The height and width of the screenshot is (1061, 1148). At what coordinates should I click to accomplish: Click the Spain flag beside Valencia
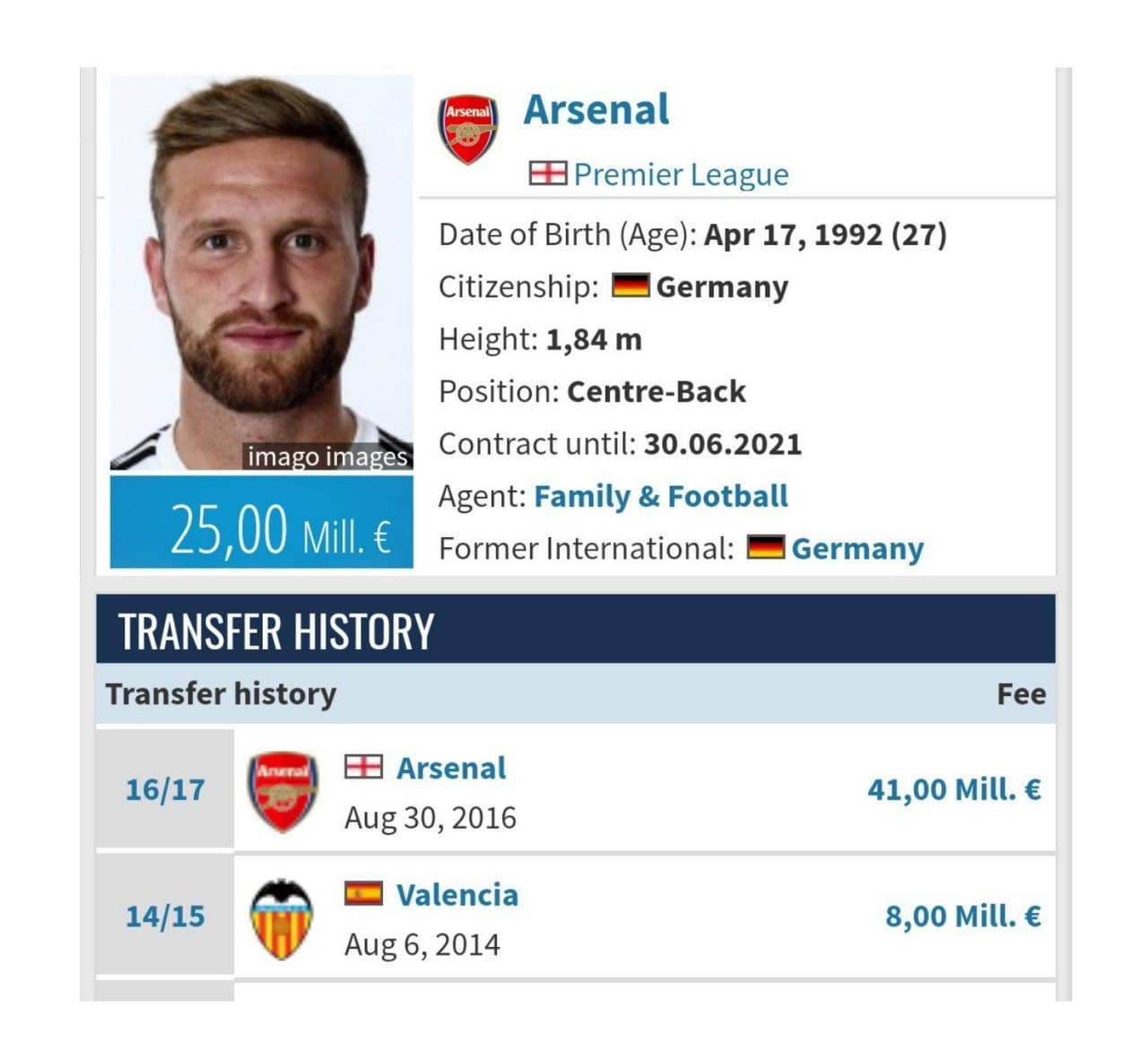363,893
